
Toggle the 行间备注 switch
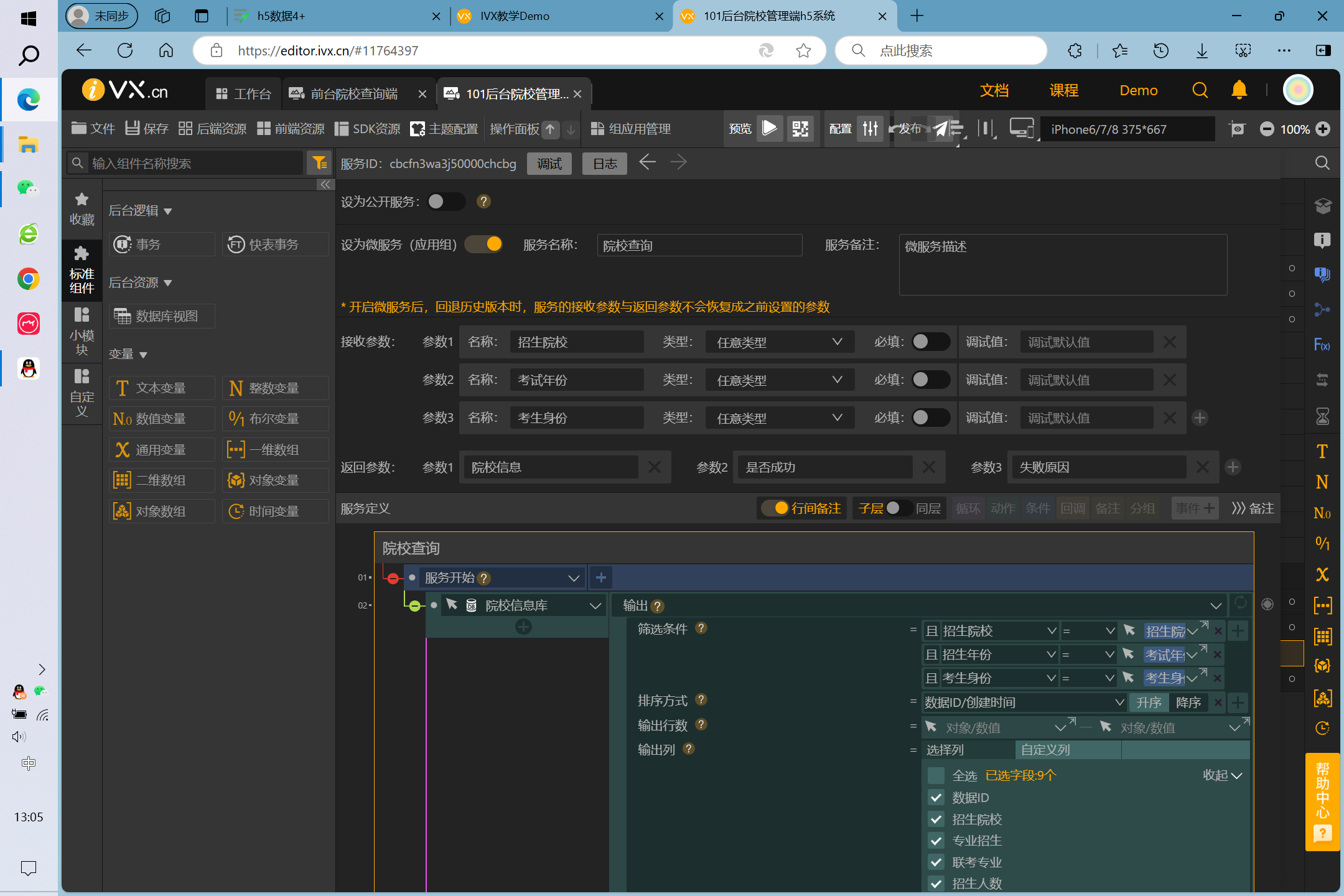pos(775,508)
